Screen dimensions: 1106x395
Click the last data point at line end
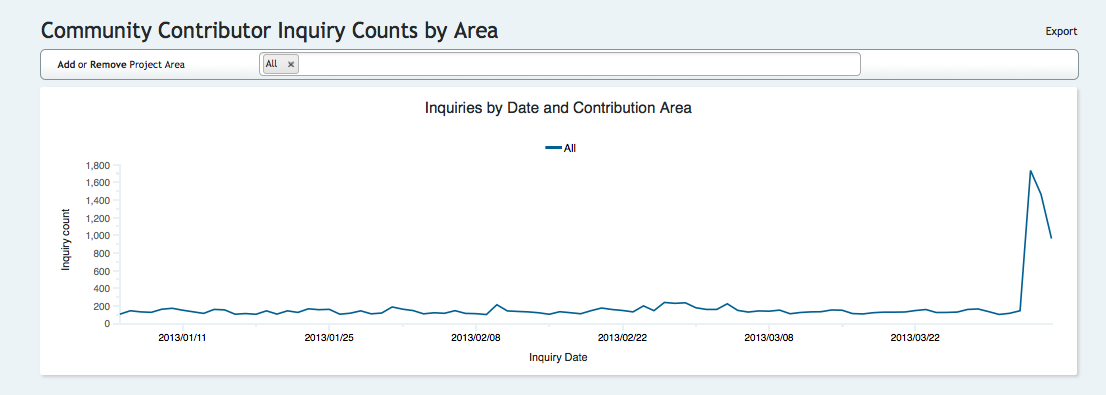coord(1052,238)
